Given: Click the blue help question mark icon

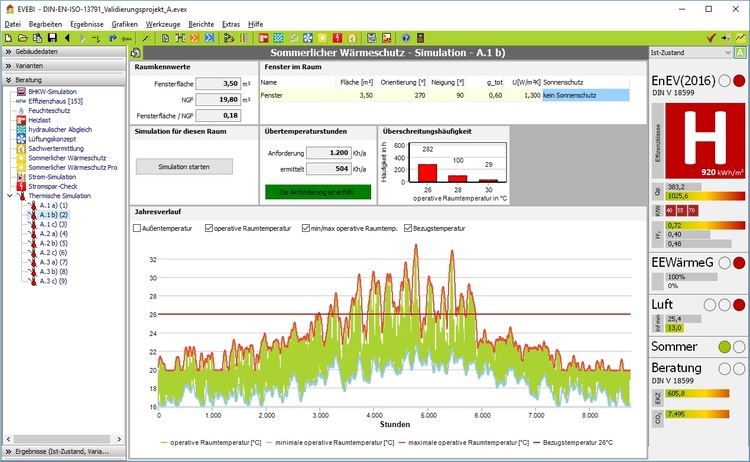Looking at the screenshot, I should click(x=406, y=38).
